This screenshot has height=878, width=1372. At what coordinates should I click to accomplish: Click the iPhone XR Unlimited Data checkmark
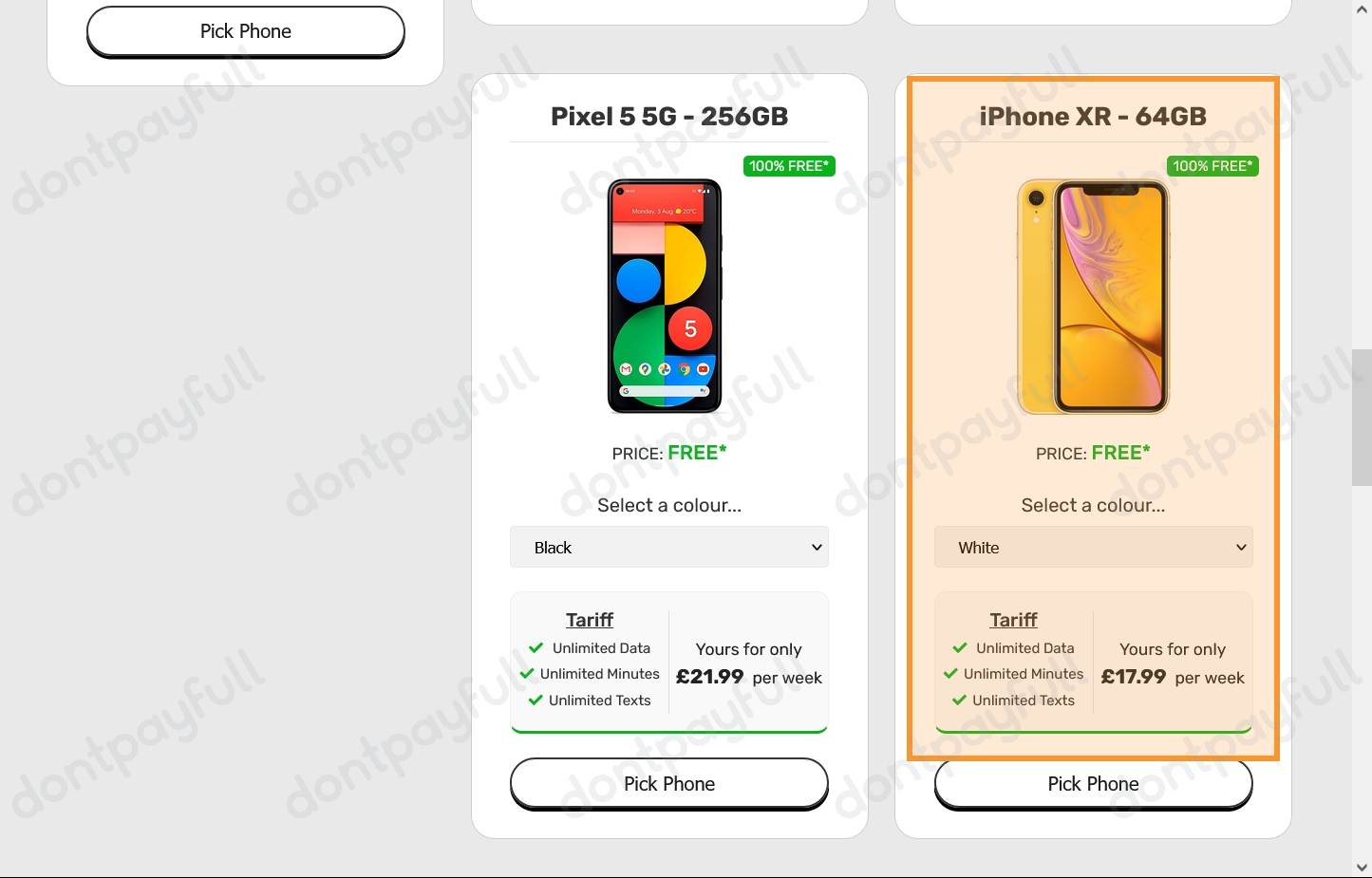pyautogui.click(x=959, y=648)
